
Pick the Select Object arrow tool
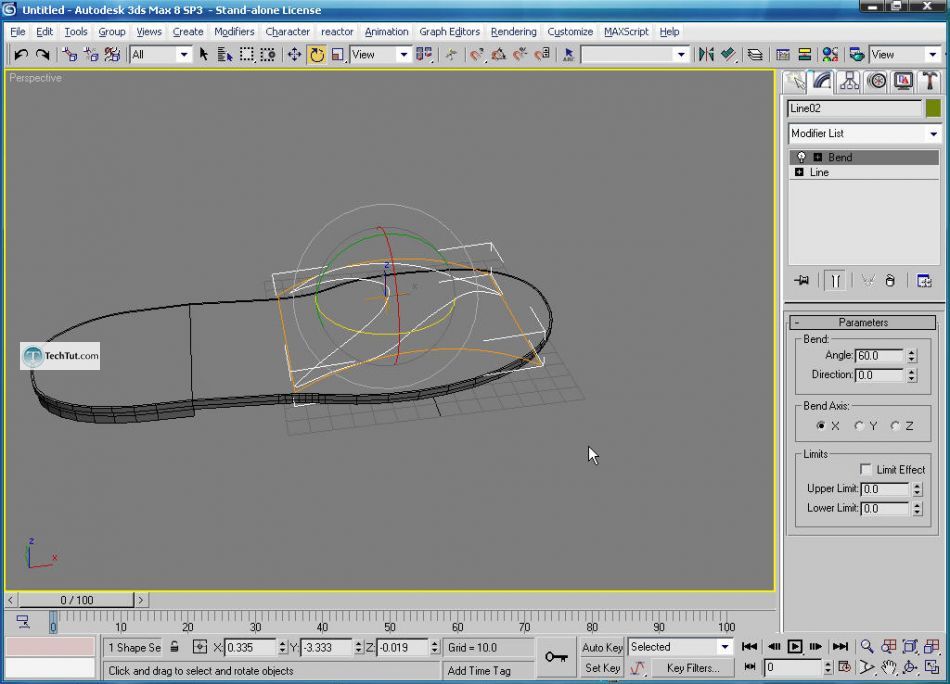204,55
